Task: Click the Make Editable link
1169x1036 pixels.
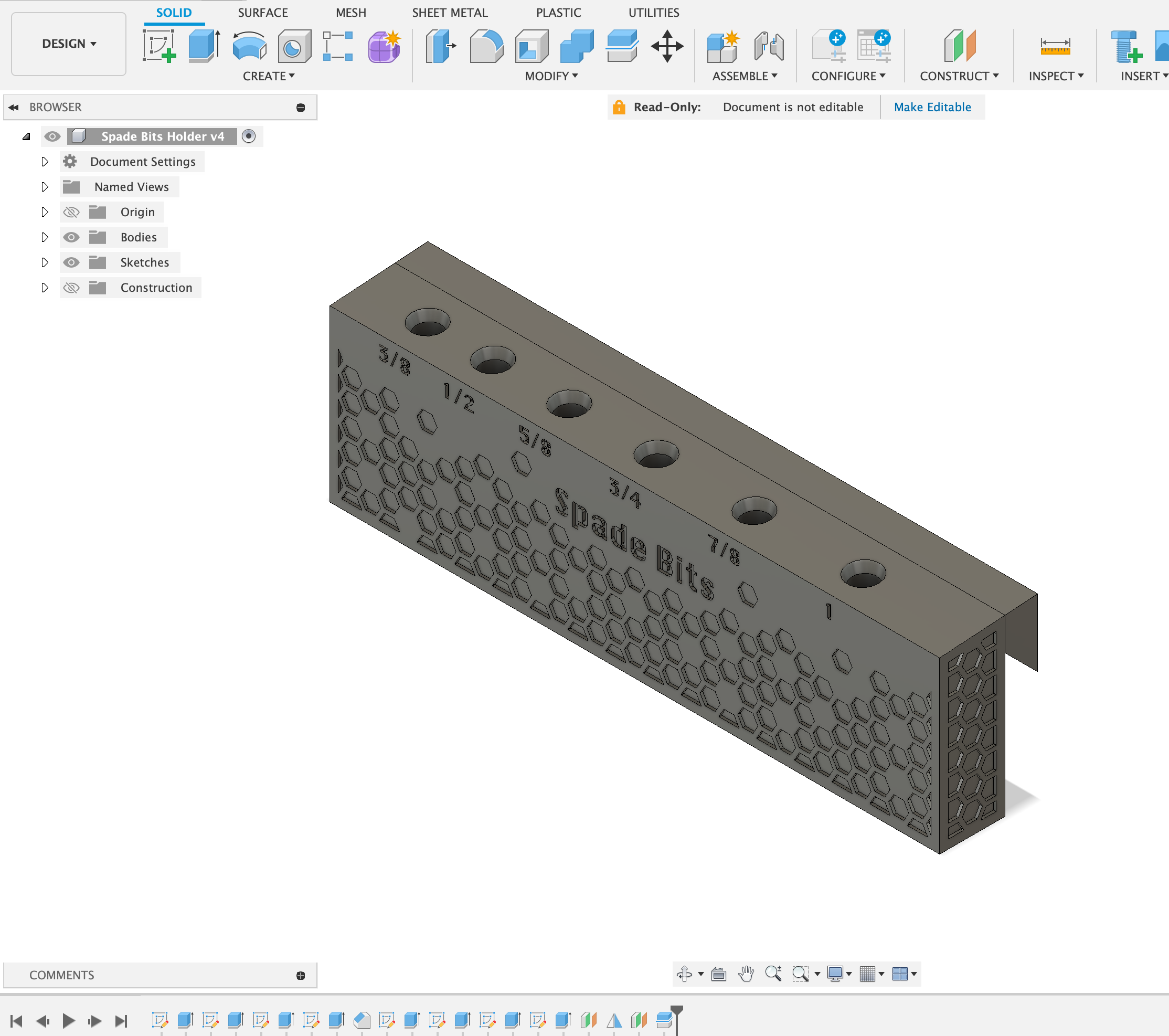Action: [932, 107]
